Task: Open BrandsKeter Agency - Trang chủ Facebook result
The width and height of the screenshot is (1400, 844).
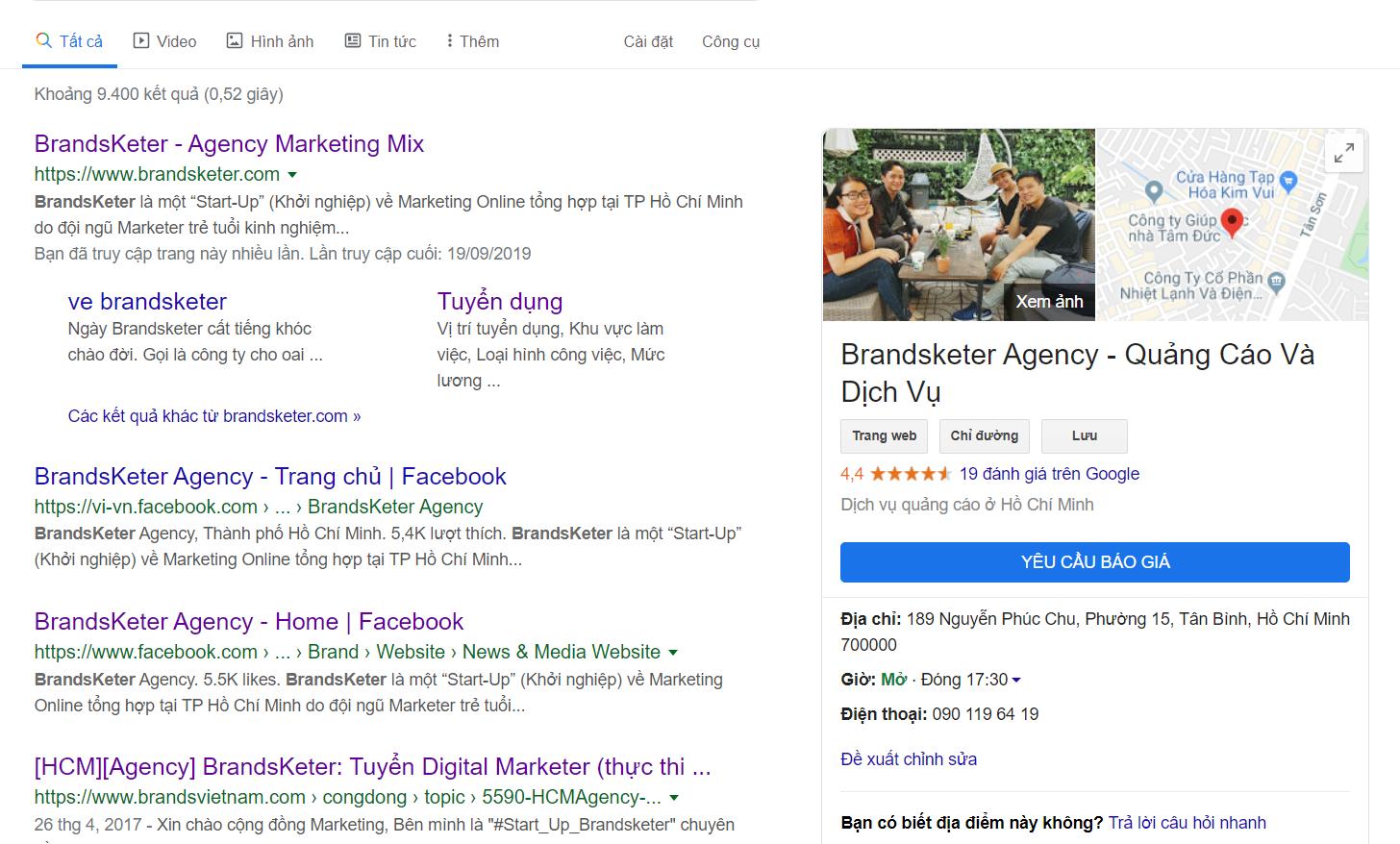Action: (x=270, y=477)
